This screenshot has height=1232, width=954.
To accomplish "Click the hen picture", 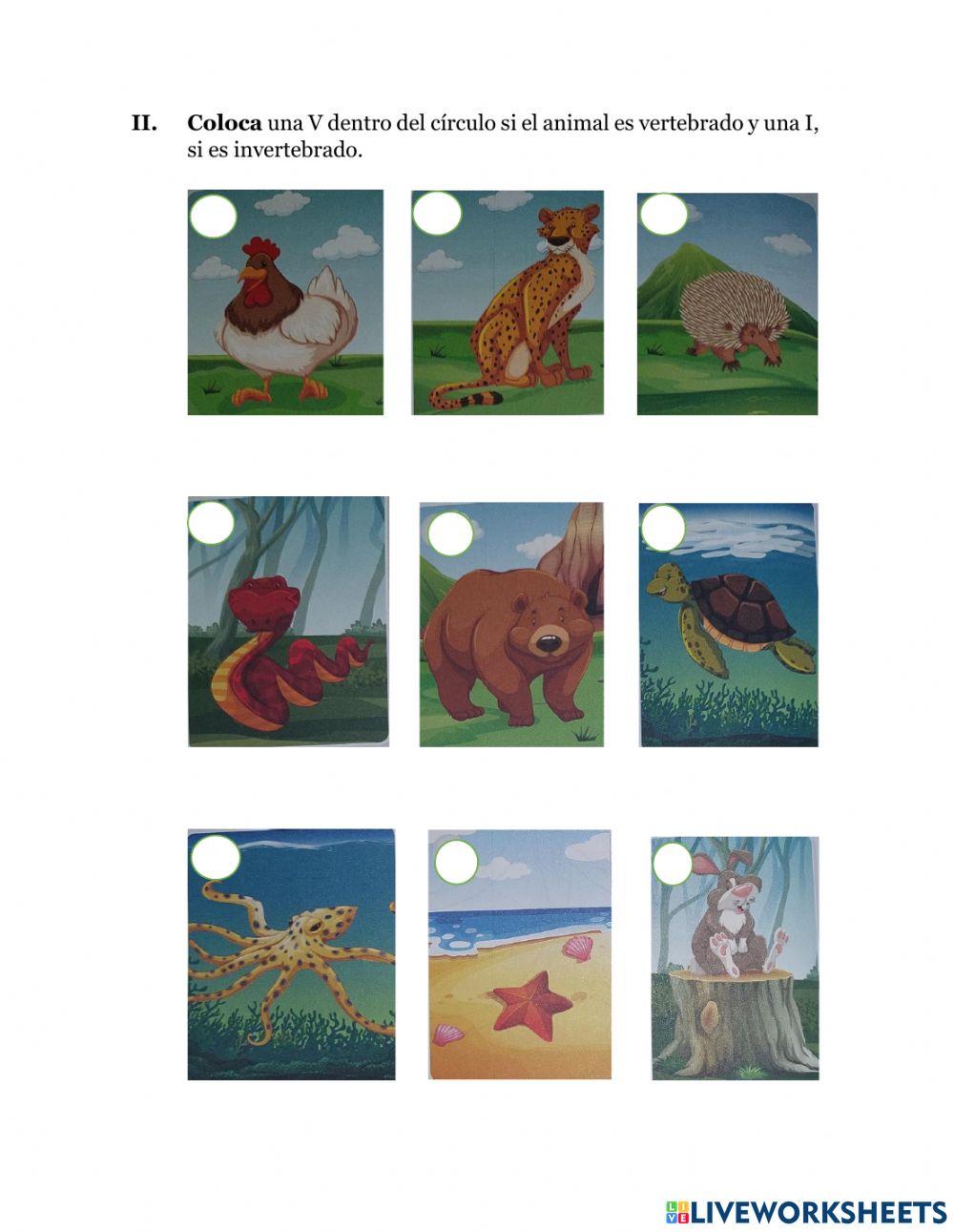I will point(285,303).
